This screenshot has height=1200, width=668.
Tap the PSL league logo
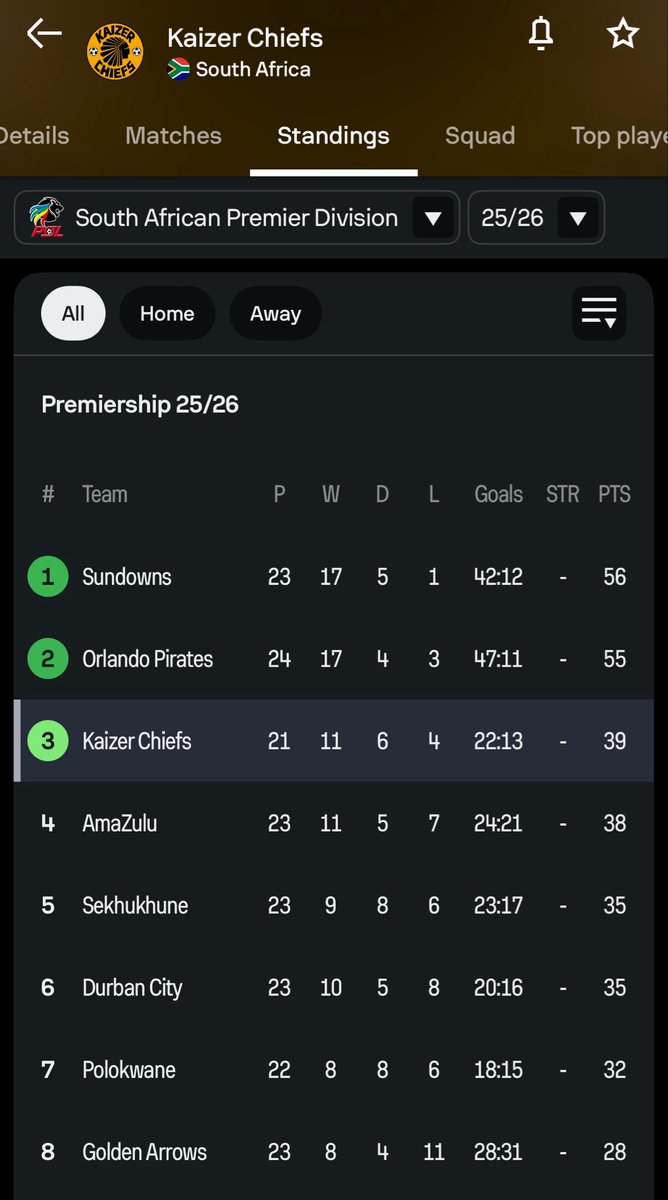[43, 217]
